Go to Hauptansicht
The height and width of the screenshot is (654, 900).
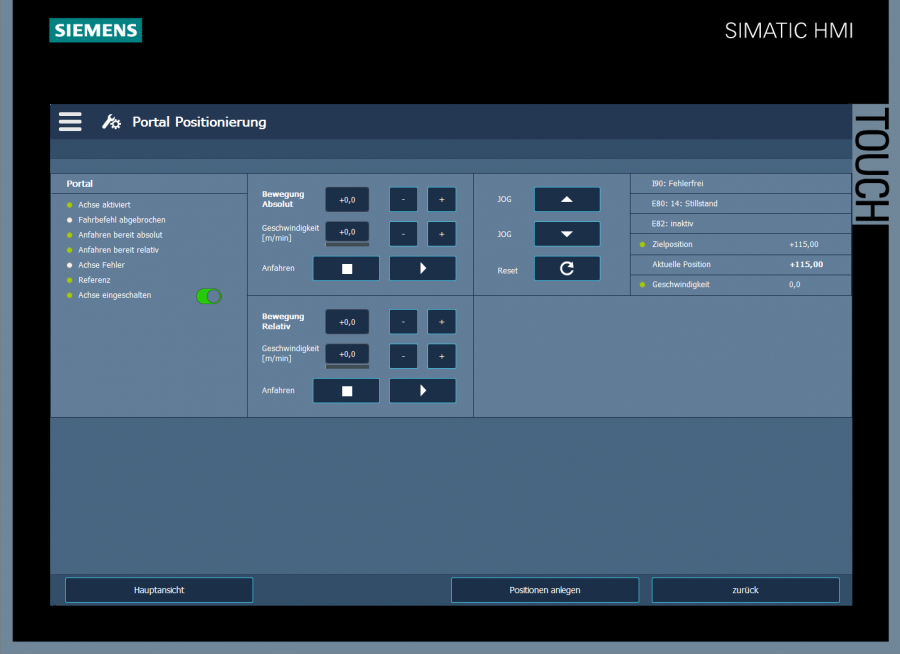[159, 590]
